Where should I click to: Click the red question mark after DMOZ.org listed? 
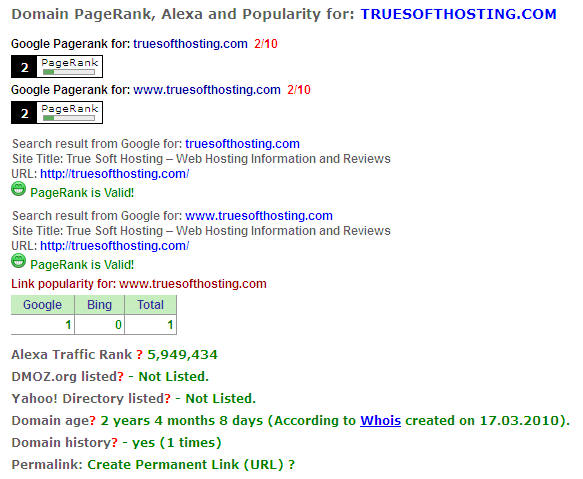pos(121,377)
